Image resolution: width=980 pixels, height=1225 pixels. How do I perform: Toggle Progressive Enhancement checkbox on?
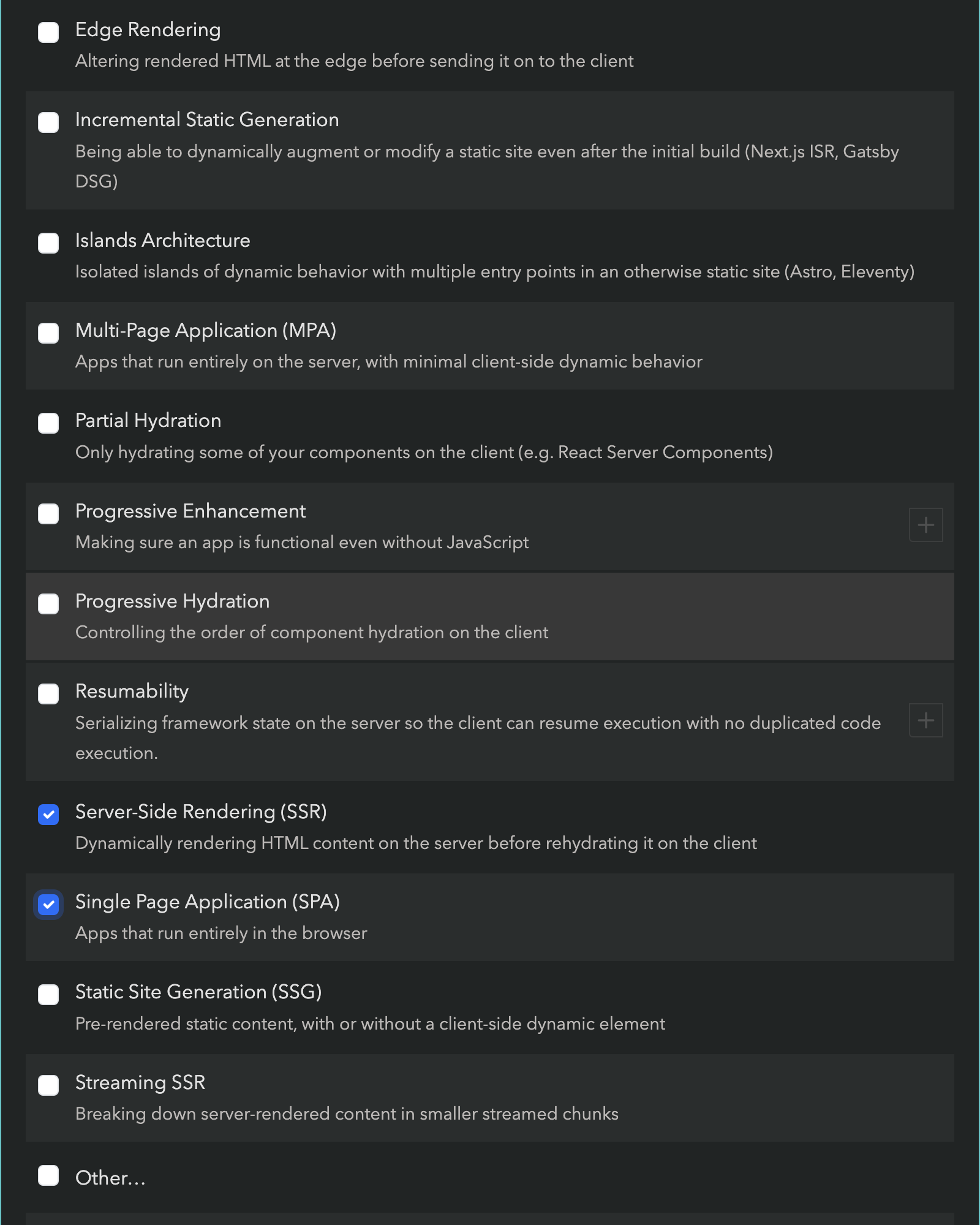point(48,514)
